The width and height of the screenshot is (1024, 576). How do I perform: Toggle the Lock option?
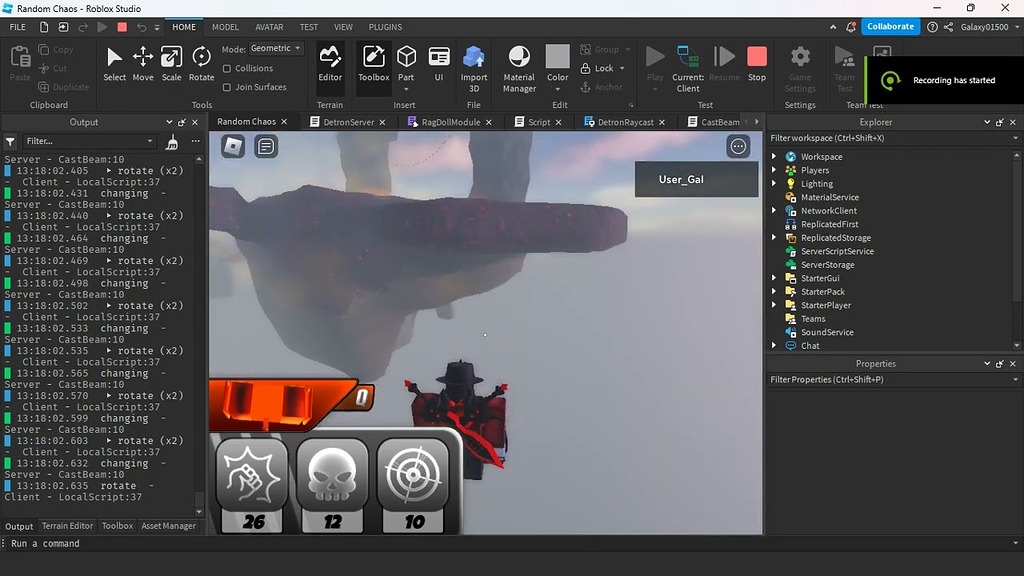pyautogui.click(x=600, y=68)
